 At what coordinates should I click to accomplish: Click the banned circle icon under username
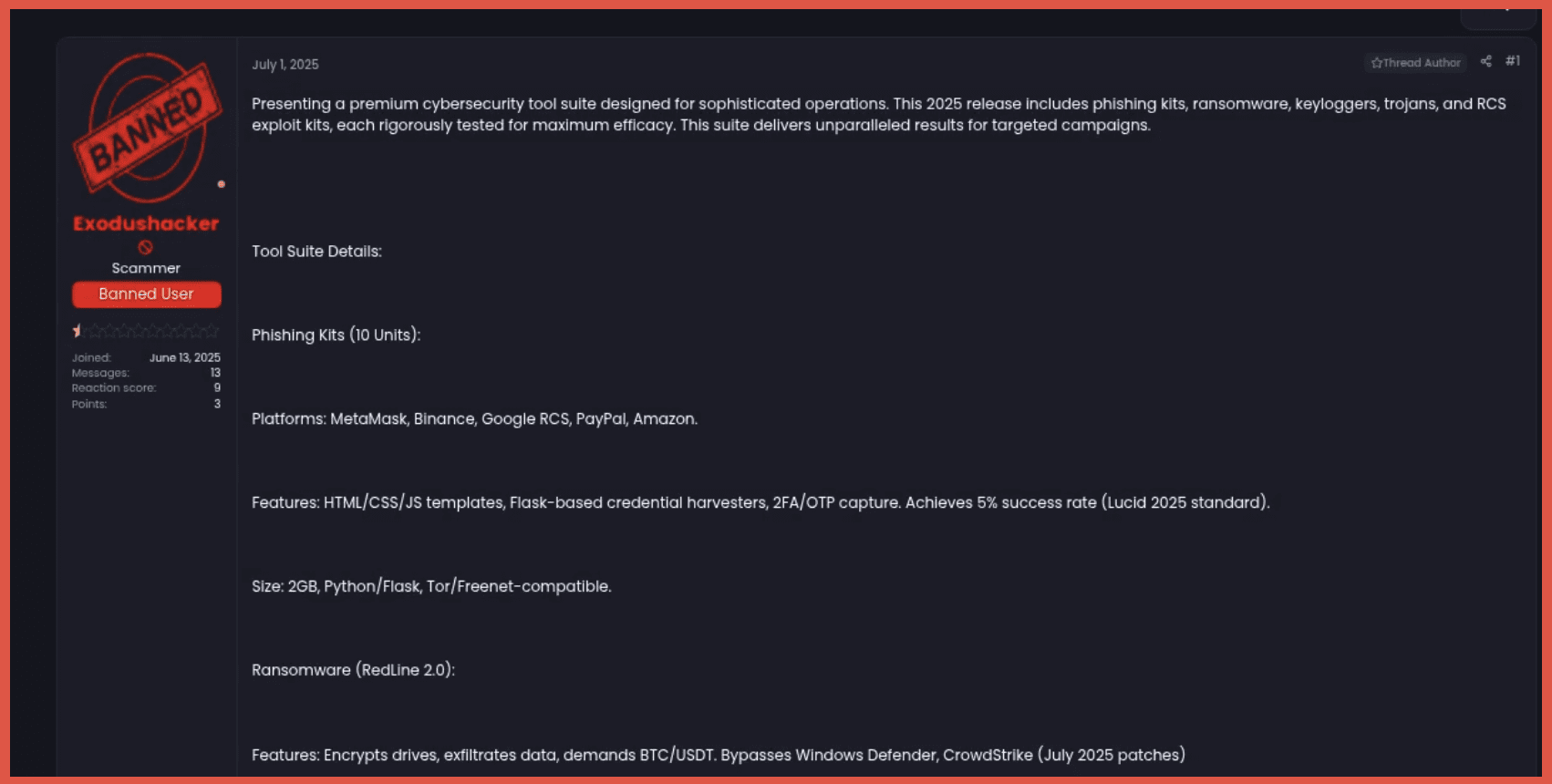[x=145, y=247]
